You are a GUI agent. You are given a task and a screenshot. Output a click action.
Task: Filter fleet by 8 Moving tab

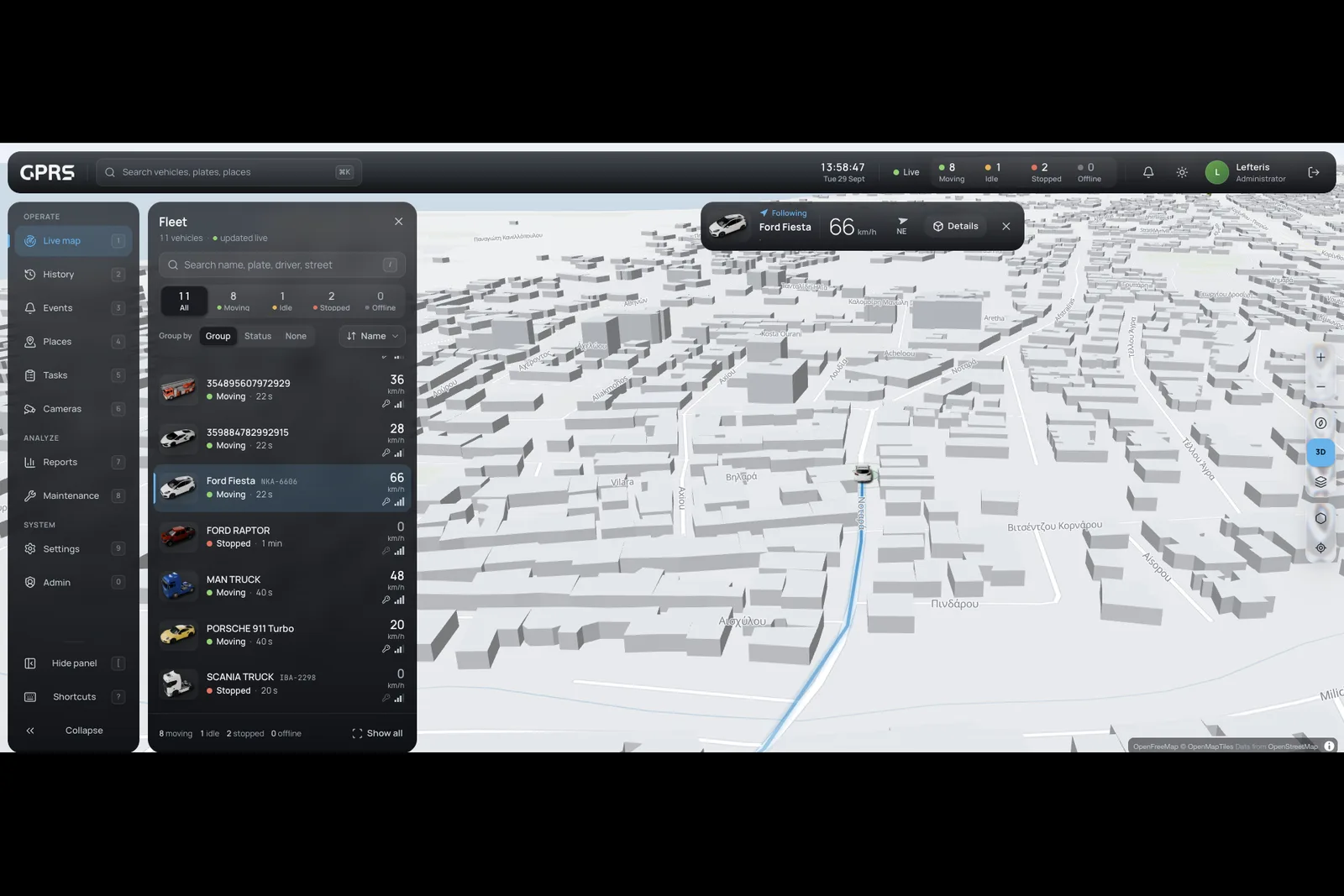tap(234, 301)
